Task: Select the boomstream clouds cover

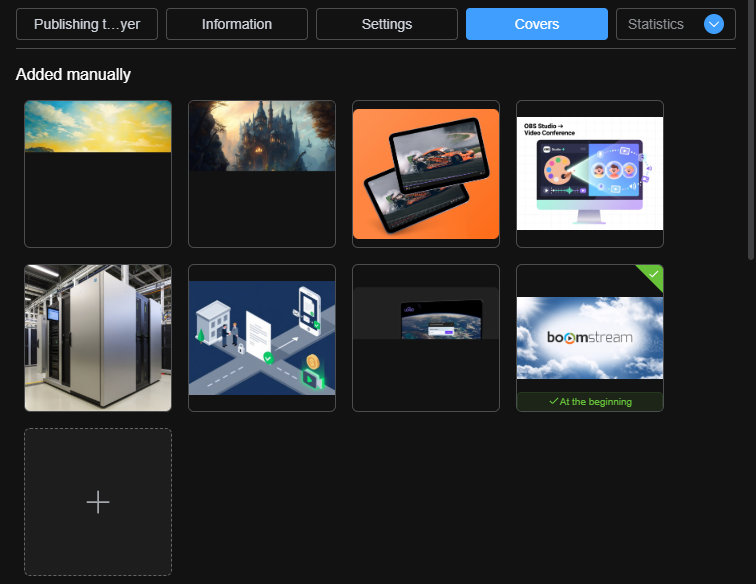Action: 590,338
